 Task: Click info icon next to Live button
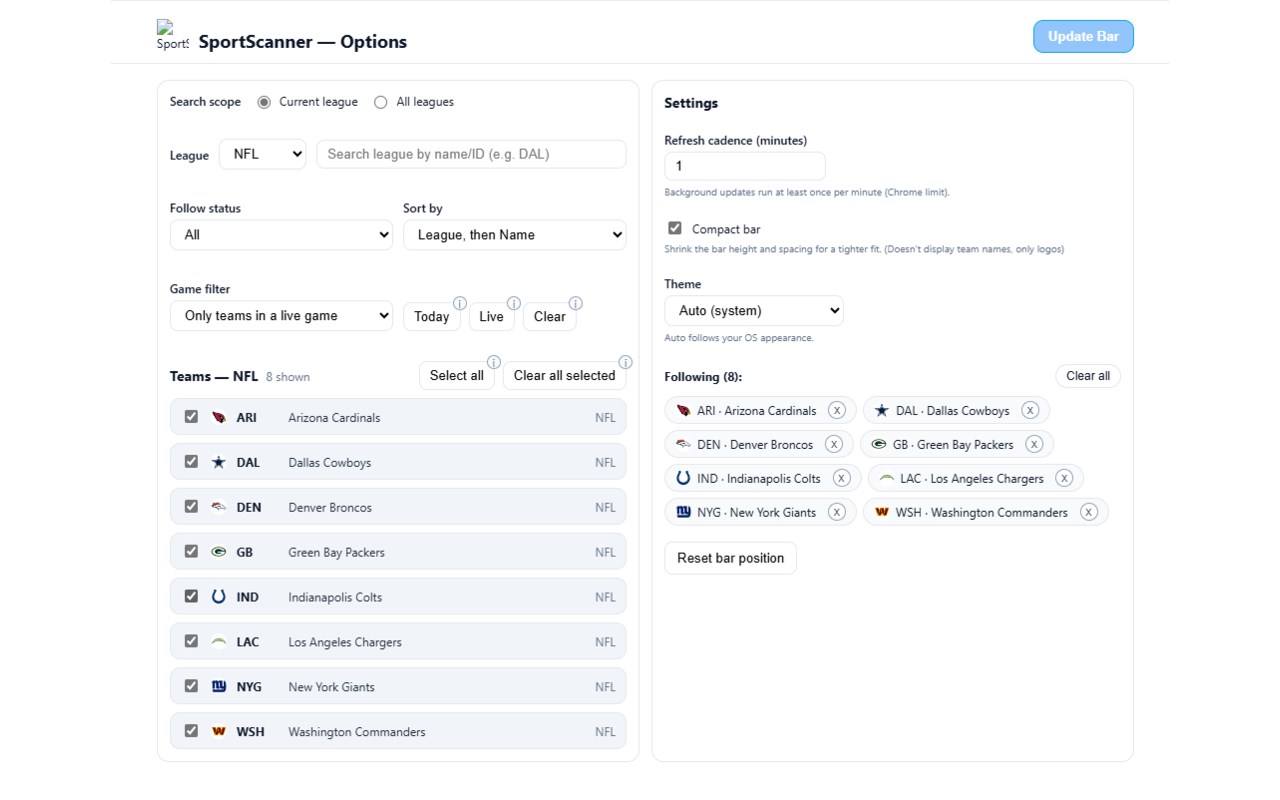click(514, 303)
